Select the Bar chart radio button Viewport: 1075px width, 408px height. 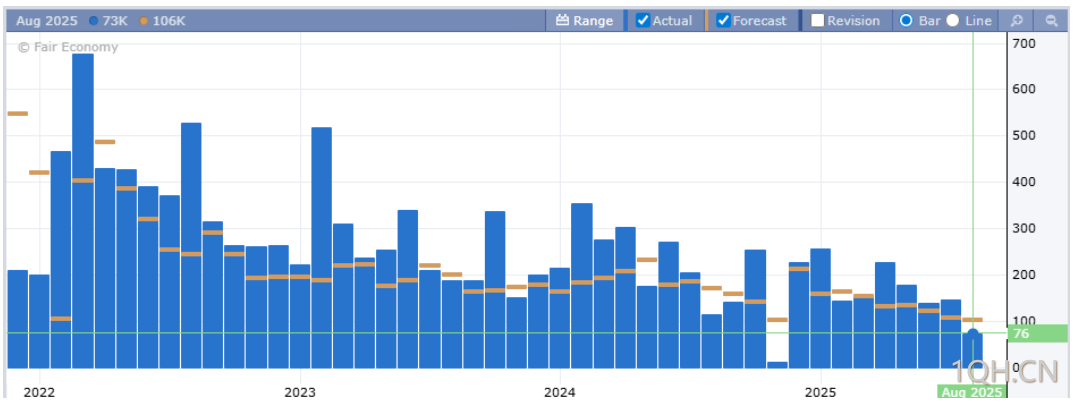[x=907, y=20]
